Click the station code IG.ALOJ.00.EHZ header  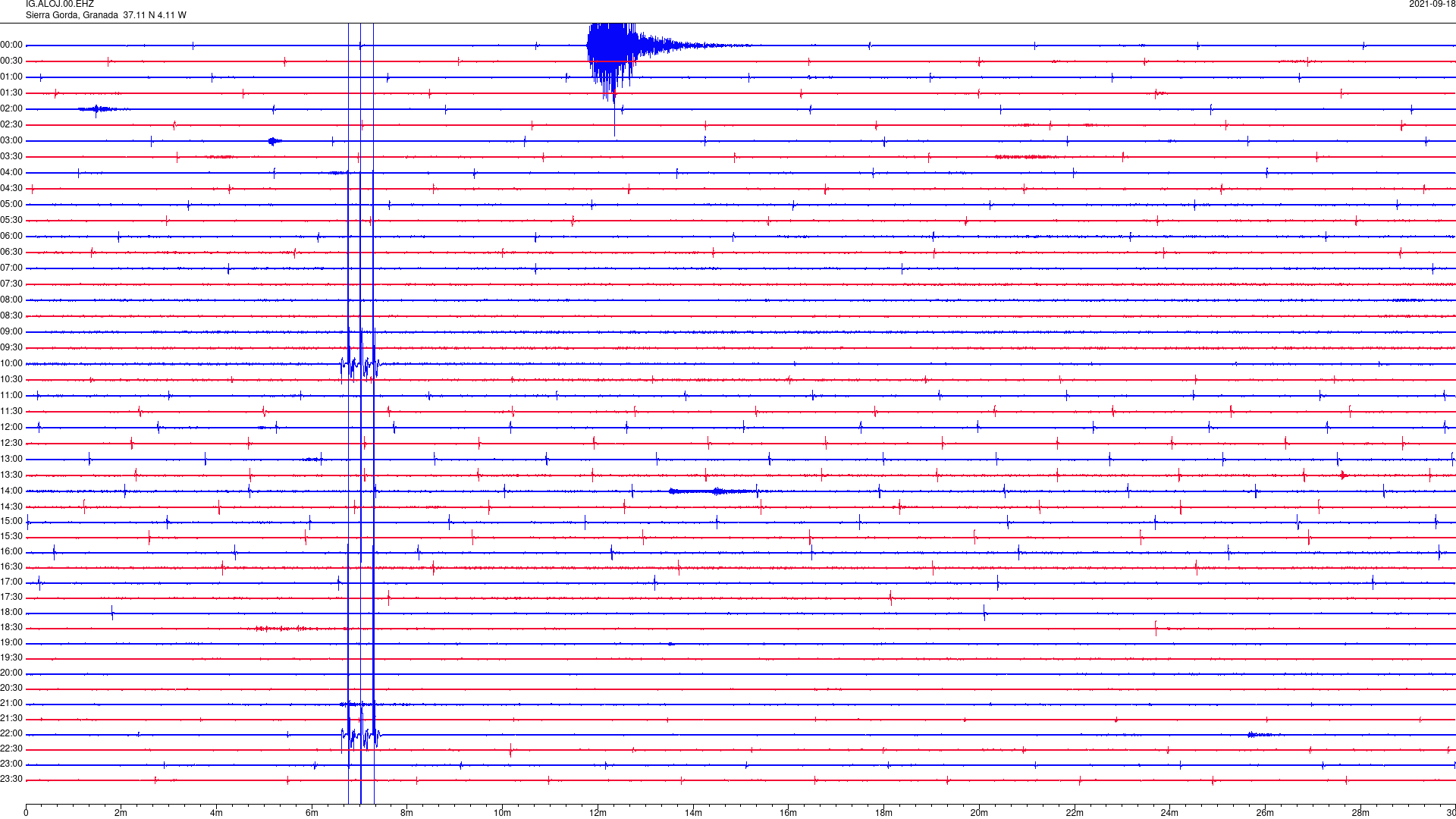60,4
